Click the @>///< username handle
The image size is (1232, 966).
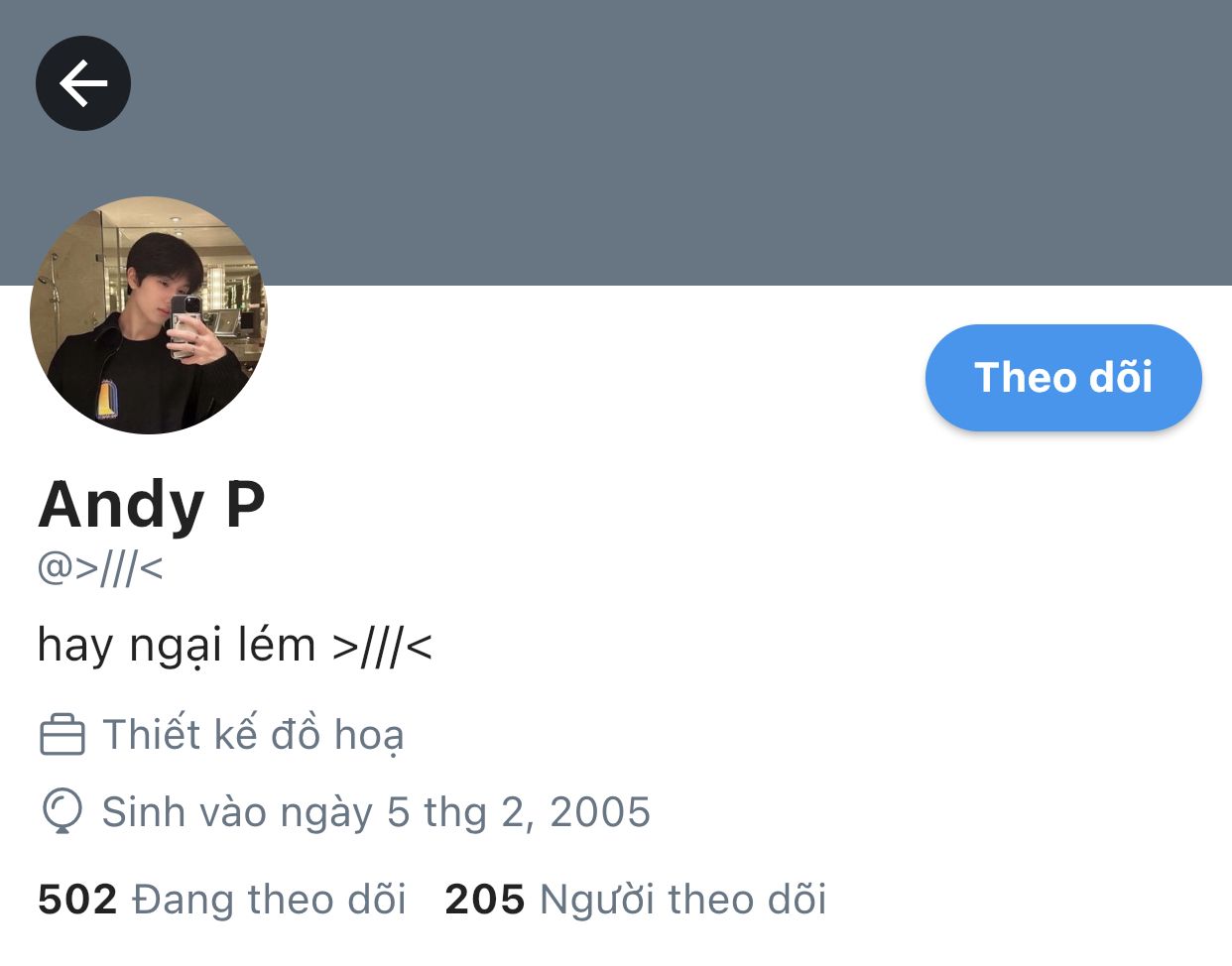click(100, 568)
